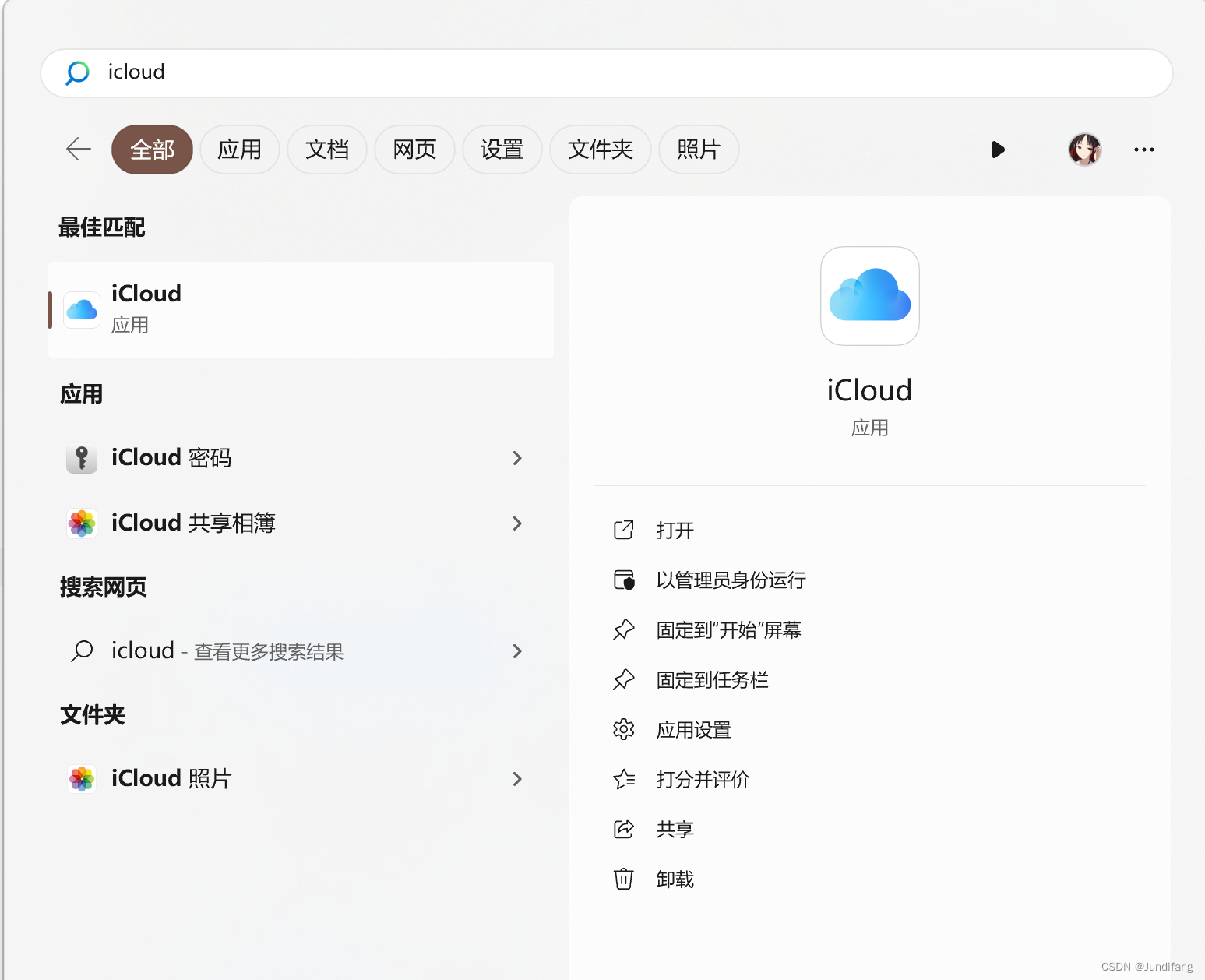
Task: Click the search input field containing icloud
Action: (607, 73)
